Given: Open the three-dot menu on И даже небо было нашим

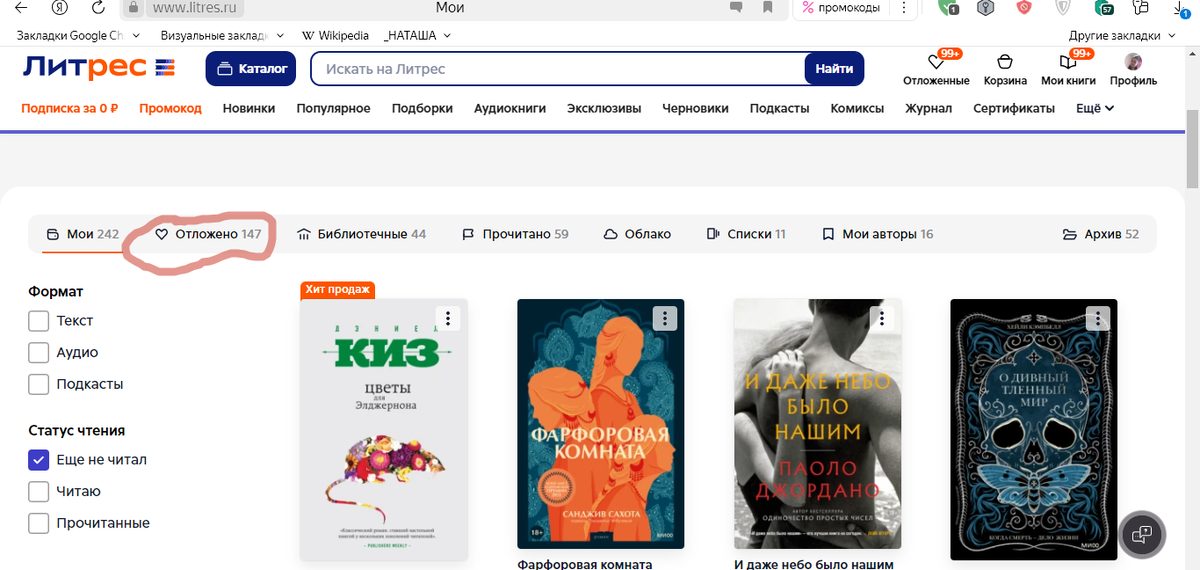Looking at the screenshot, I should tap(881, 318).
